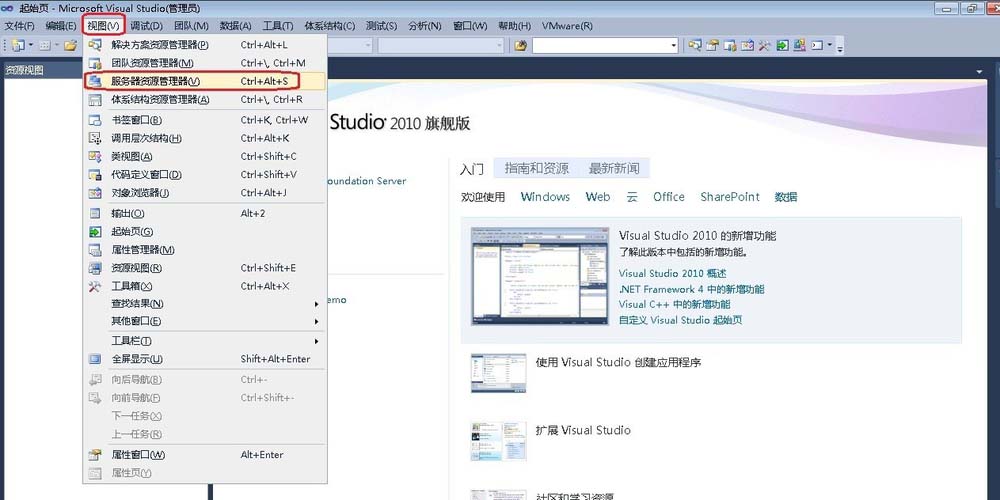Open 体系结构资源管理器 menu entry
Screen dimensions: 1000x500
point(205,99)
